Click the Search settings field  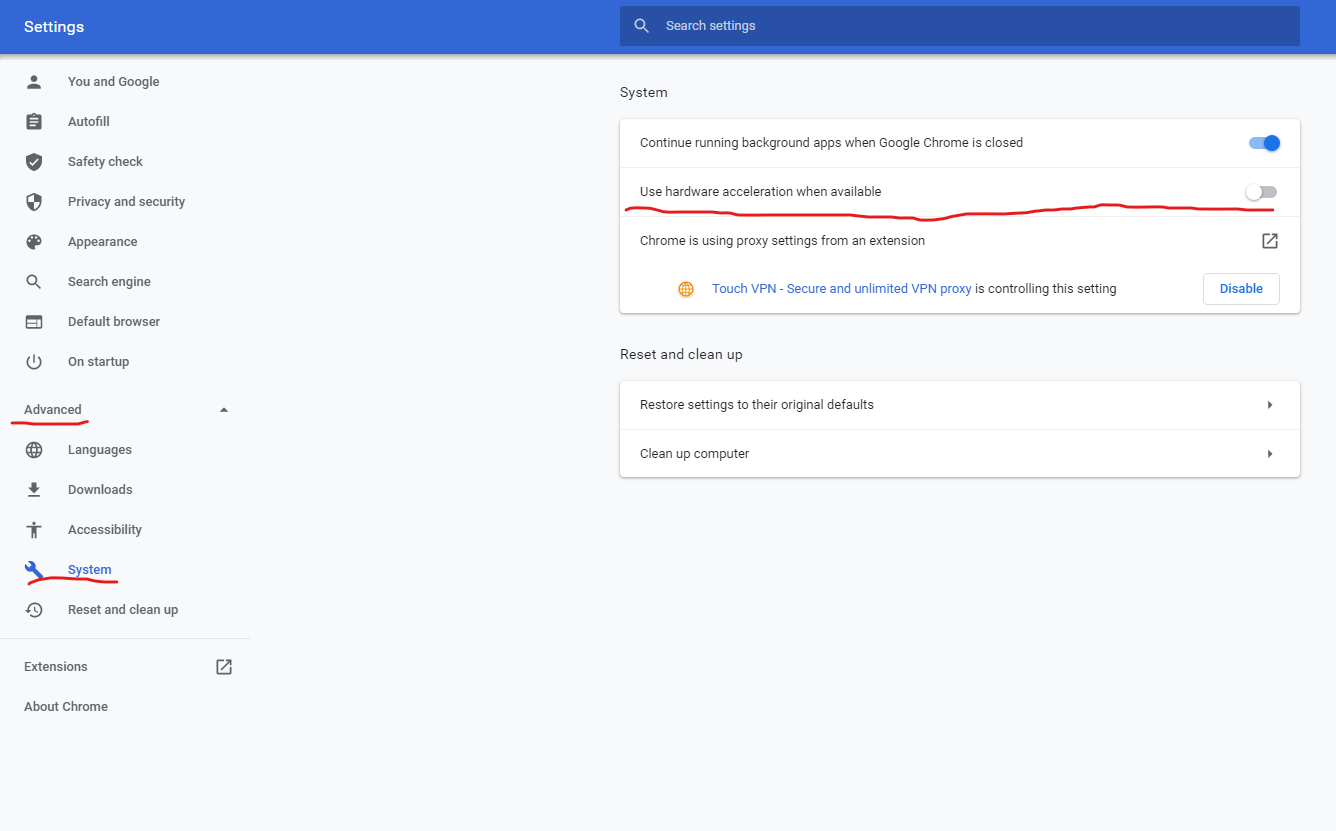(x=960, y=26)
